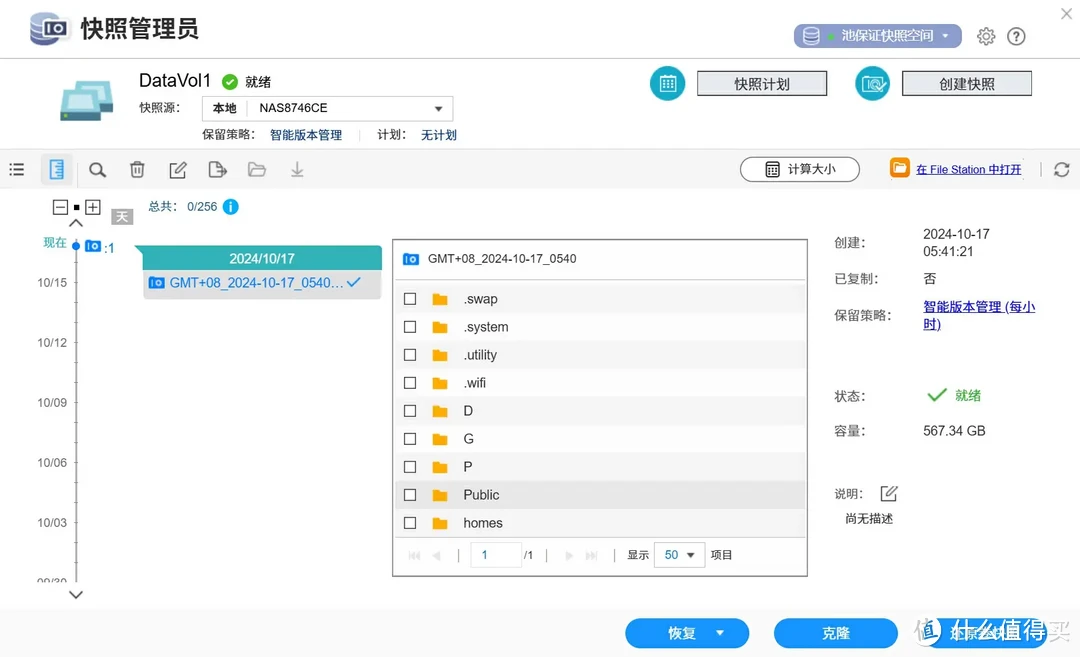Screen dimensions: 1080x657
Task: Open settings gear icon
Action: (986, 36)
